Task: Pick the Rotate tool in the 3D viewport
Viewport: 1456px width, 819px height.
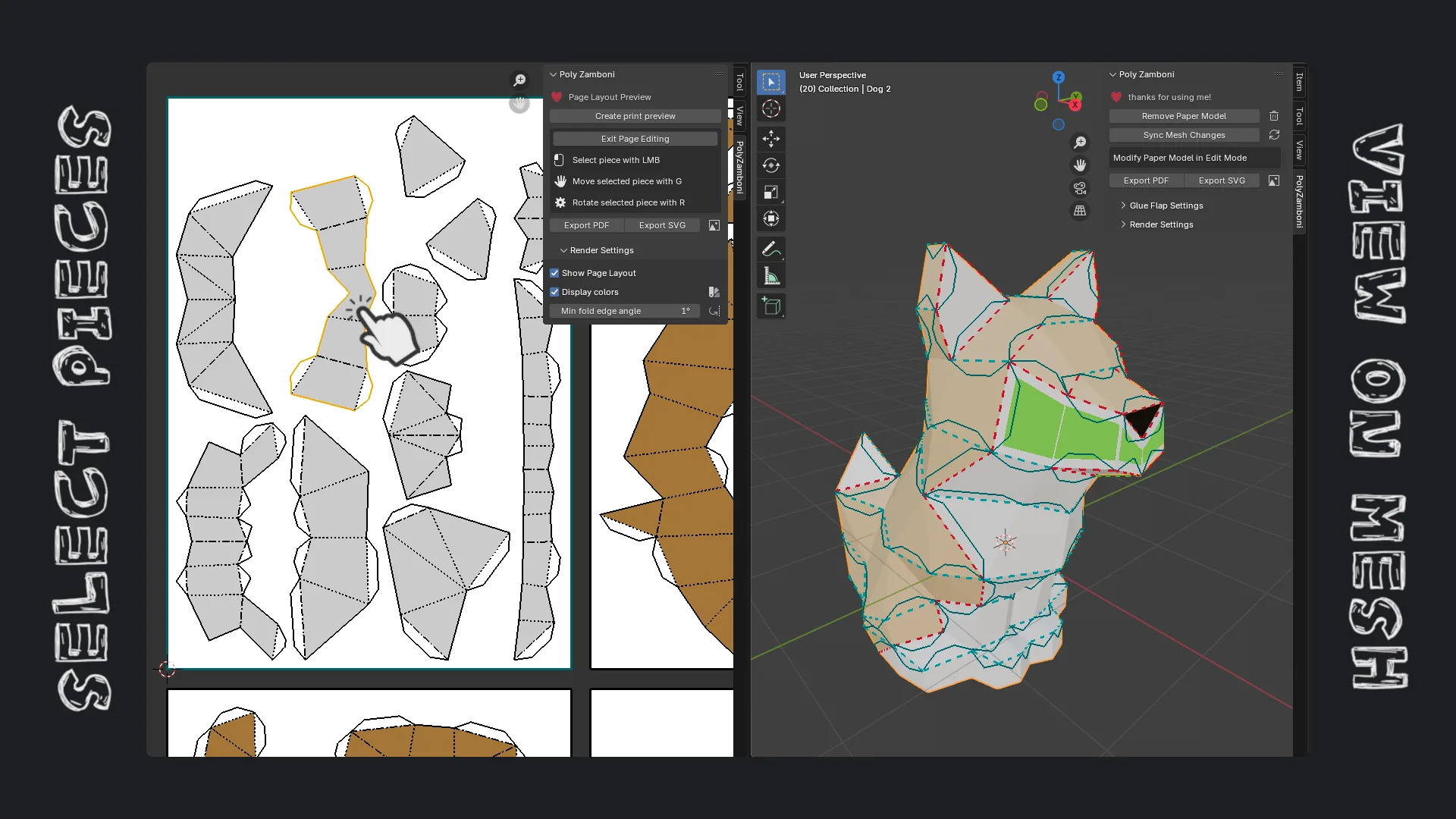Action: tap(770, 165)
